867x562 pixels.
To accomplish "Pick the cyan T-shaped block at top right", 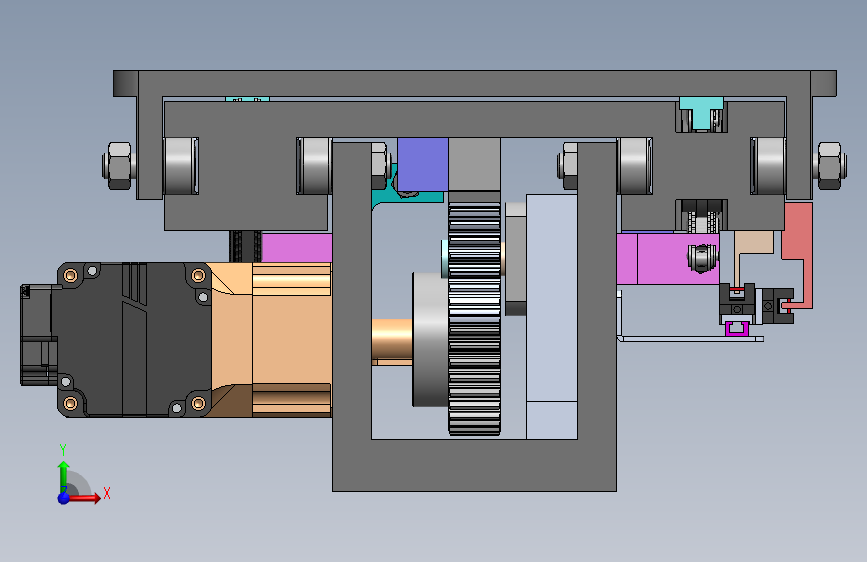I will 701,113.
